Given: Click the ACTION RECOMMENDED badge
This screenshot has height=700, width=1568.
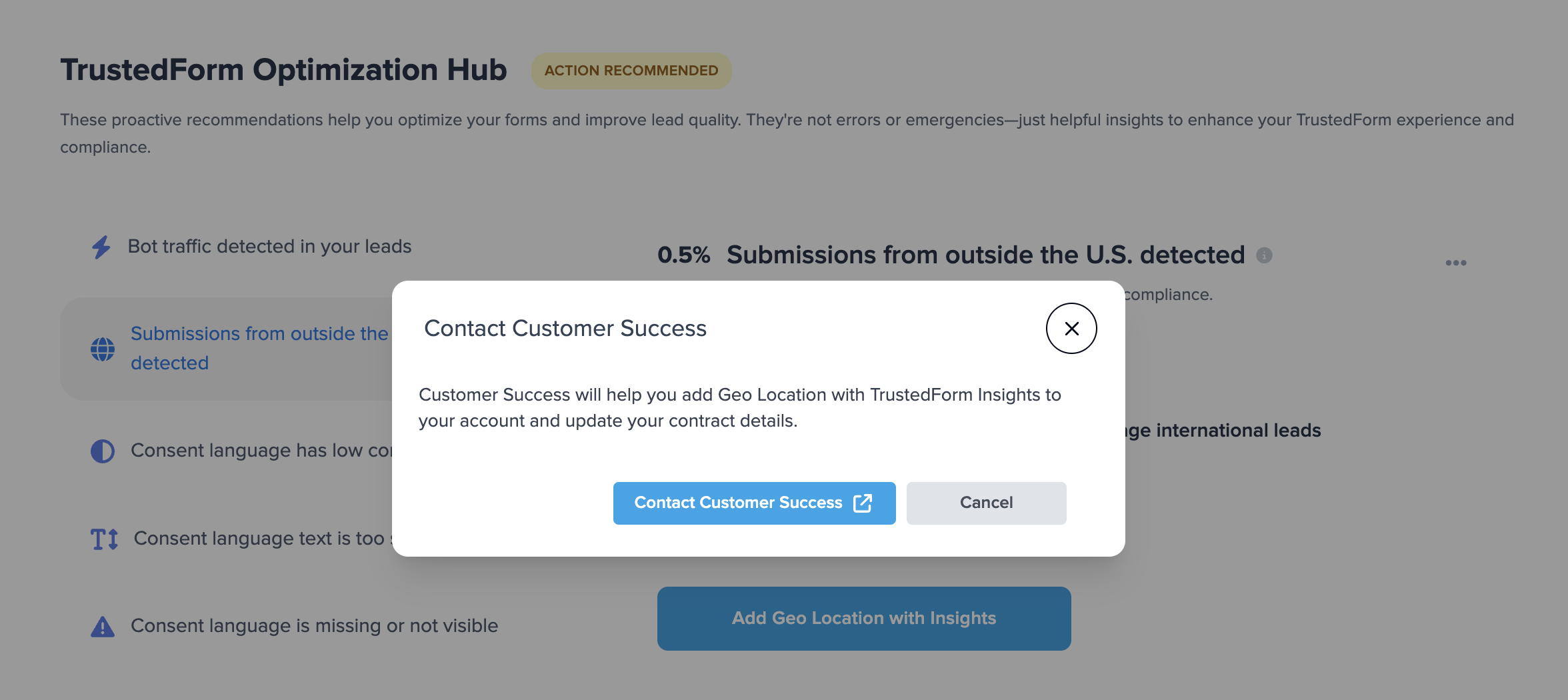Looking at the screenshot, I should (631, 71).
